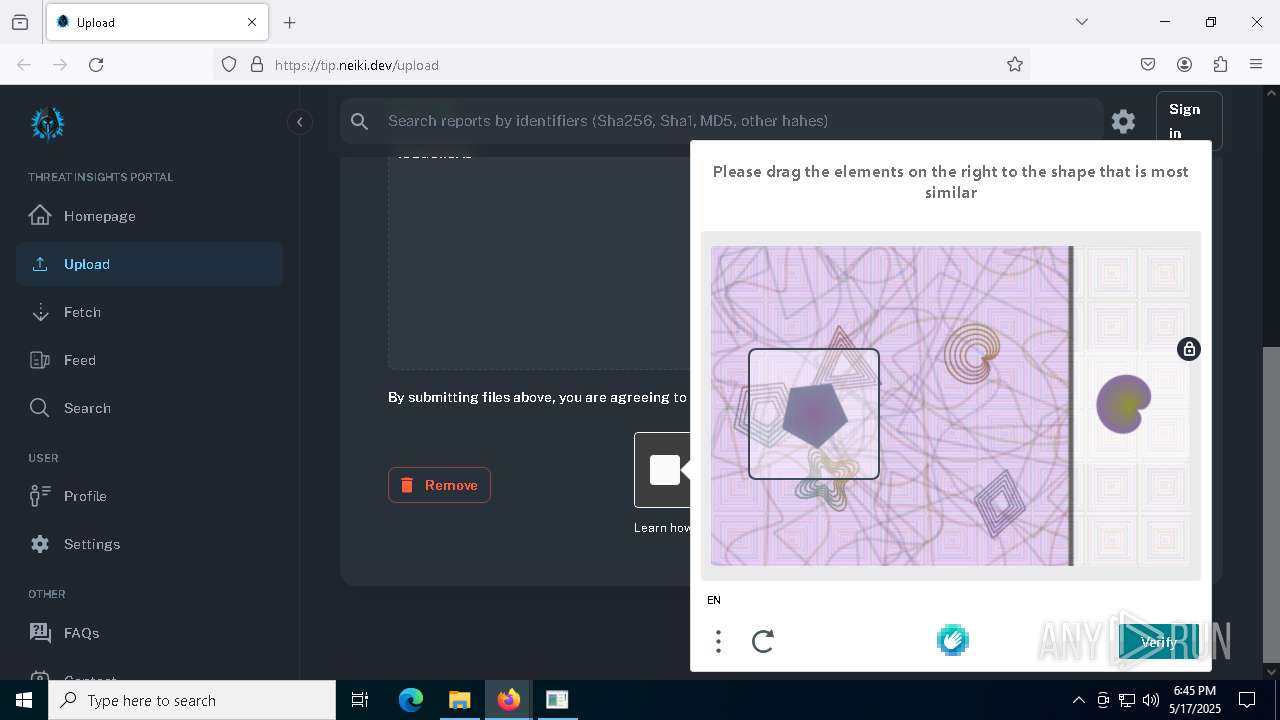Click site security shield icon
Viewport: 1280px width, 720px height.
[229, 65]
